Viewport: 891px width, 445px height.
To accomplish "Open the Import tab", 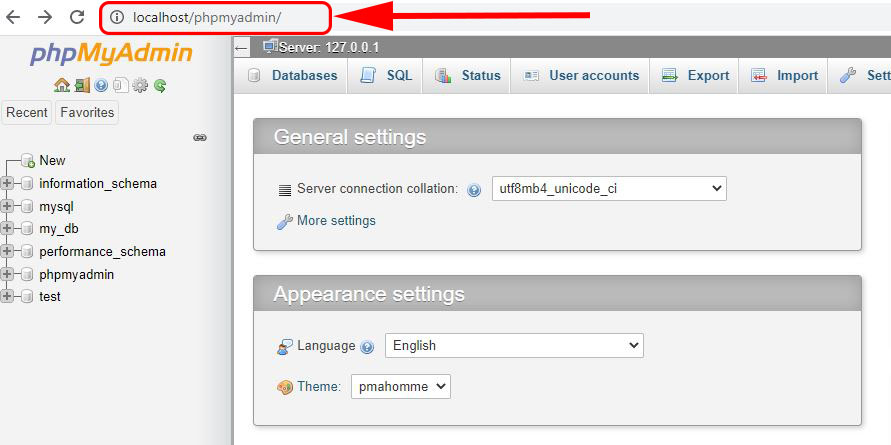I will 782,76.
